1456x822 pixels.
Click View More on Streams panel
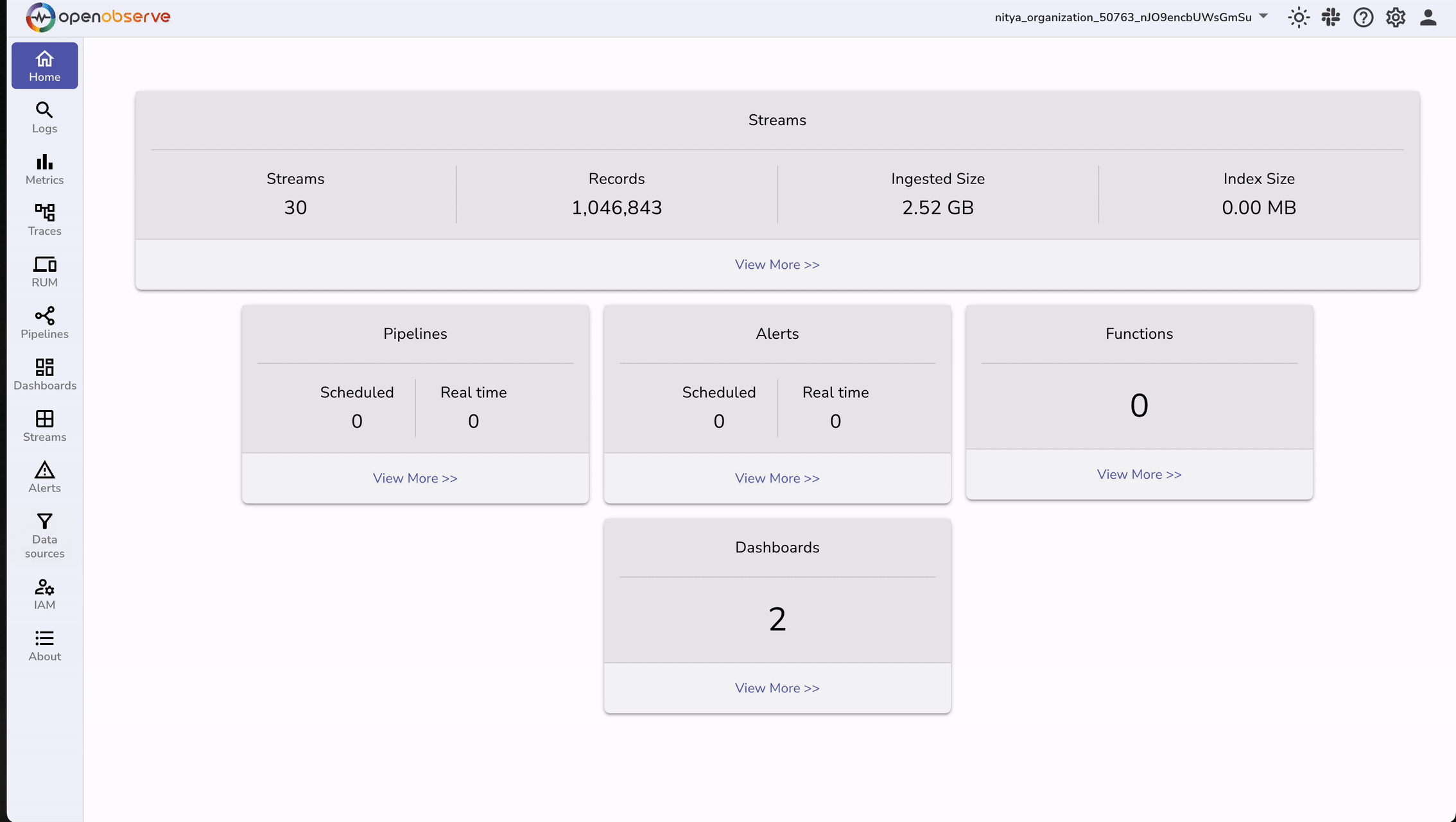(x=777, y=264)
